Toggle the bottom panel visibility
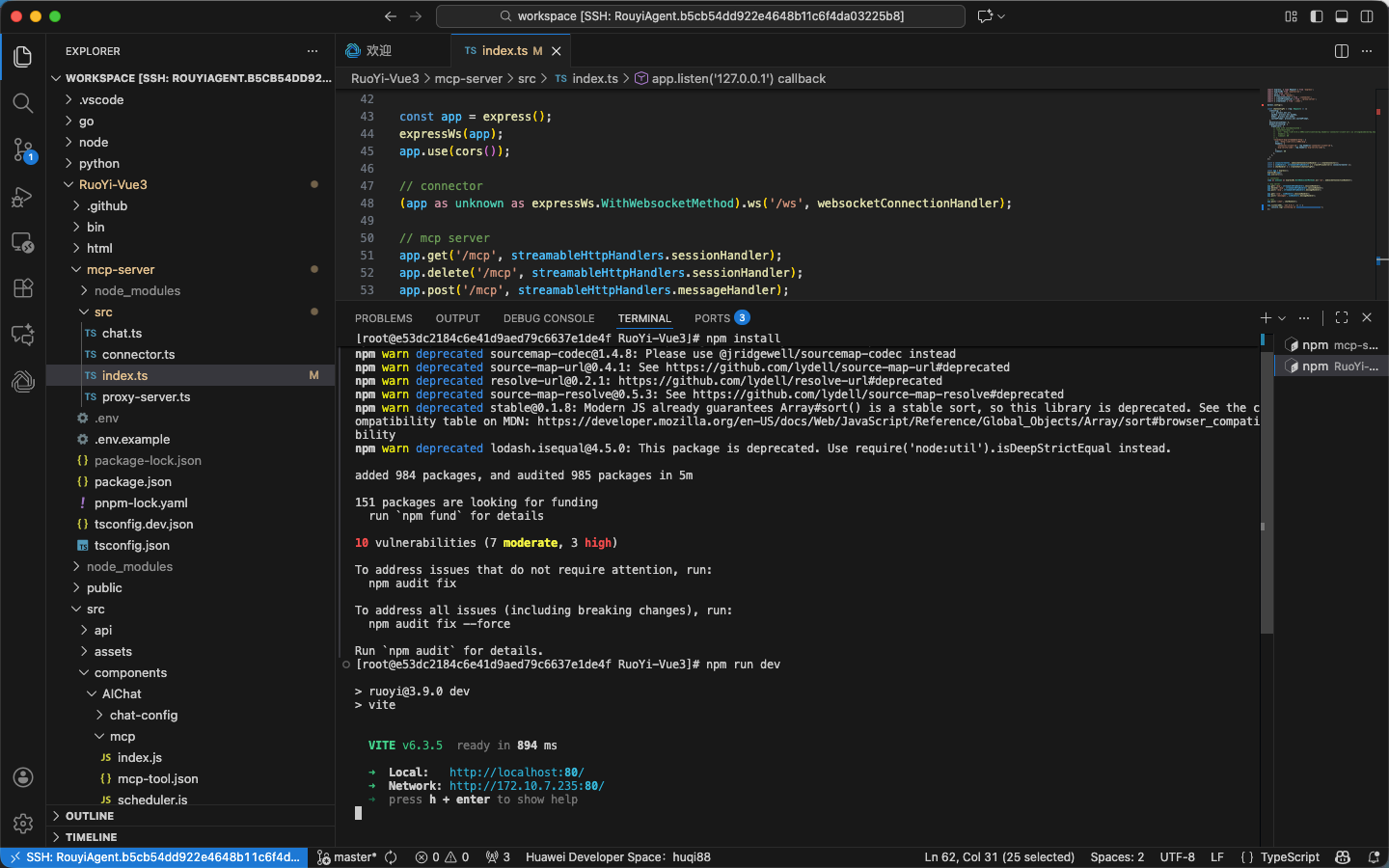Viewport: 1389px width, 868px height. [x=1342, y=16]
